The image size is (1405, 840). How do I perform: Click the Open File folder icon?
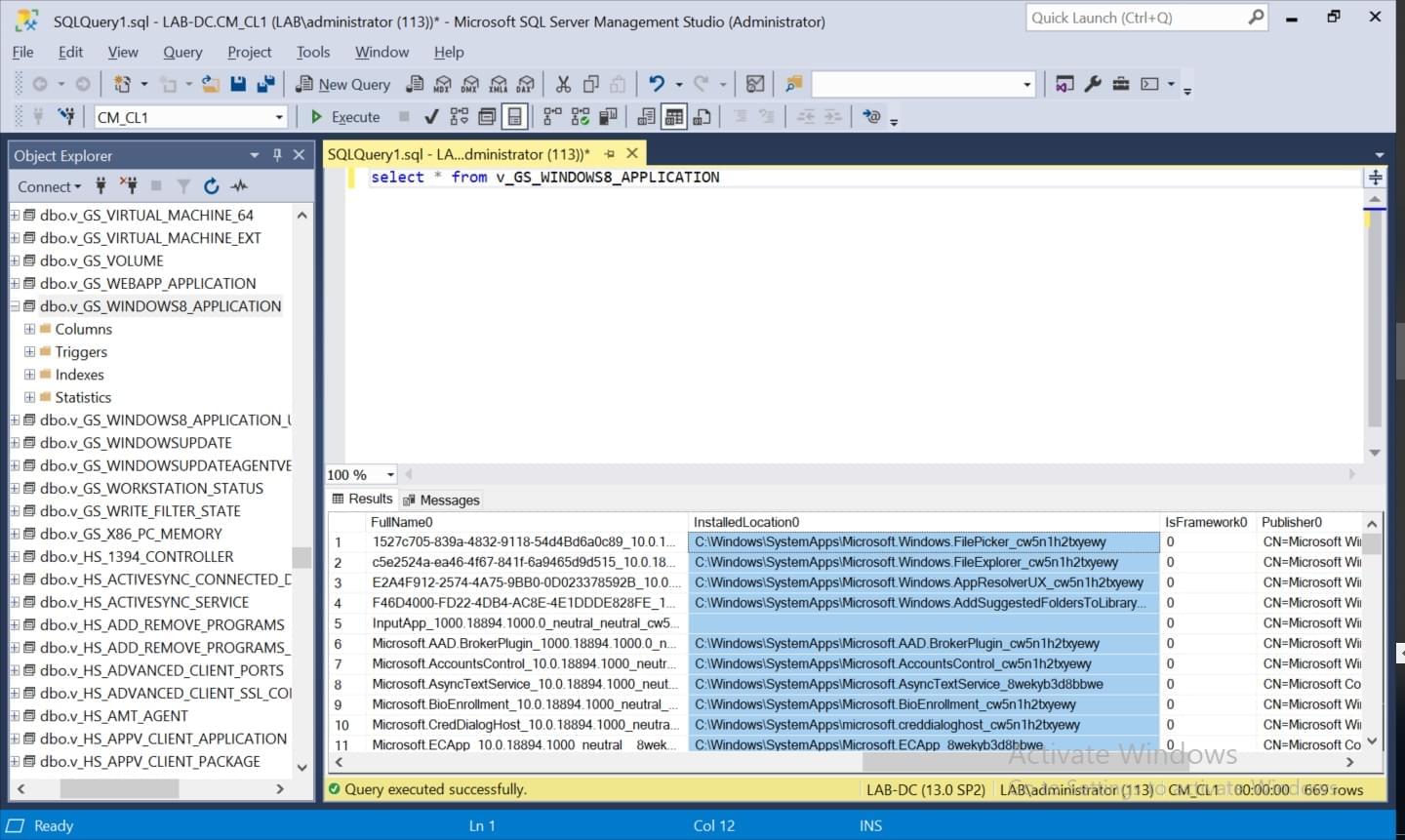210,85
